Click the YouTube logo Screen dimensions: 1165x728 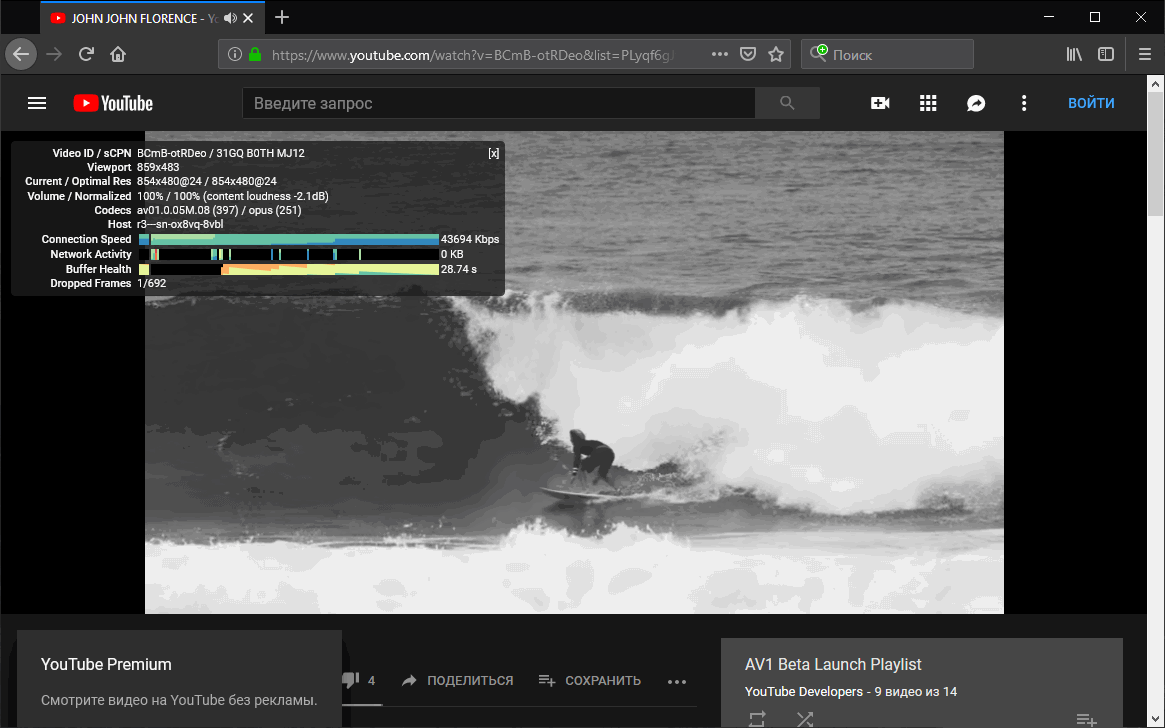(113, 103)
